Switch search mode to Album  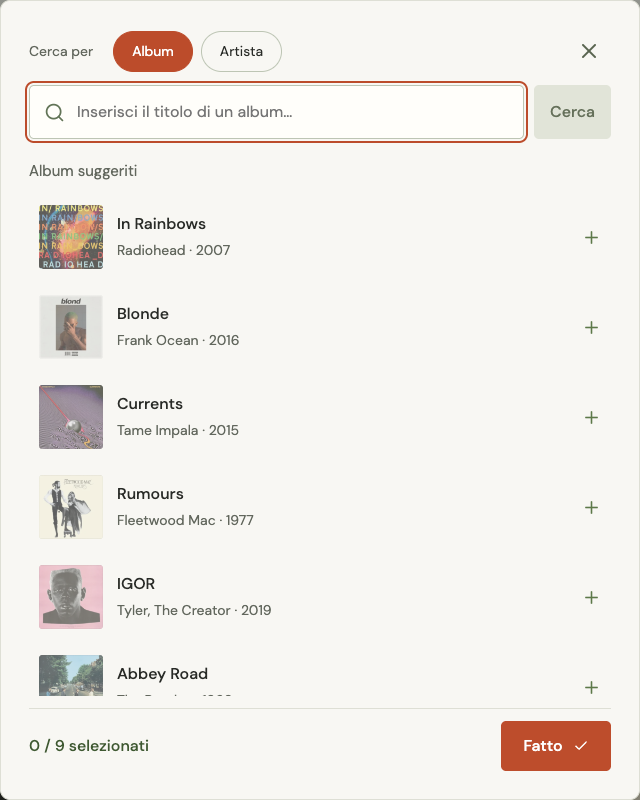(x=153, y=52)
